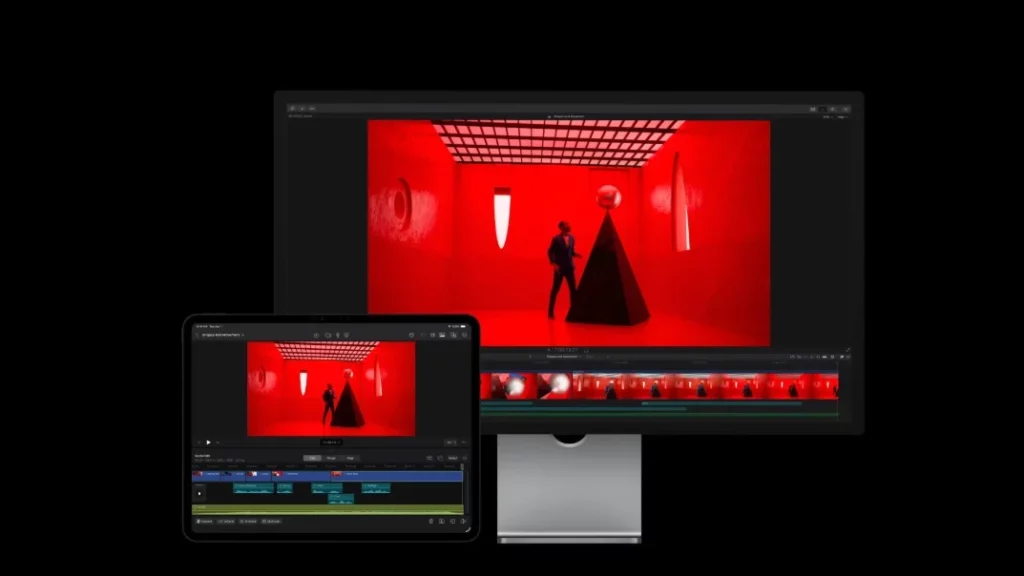Choose Edge in the iPad select mode control
This screenshot has height=576, width=1024.
pos(350,458)
